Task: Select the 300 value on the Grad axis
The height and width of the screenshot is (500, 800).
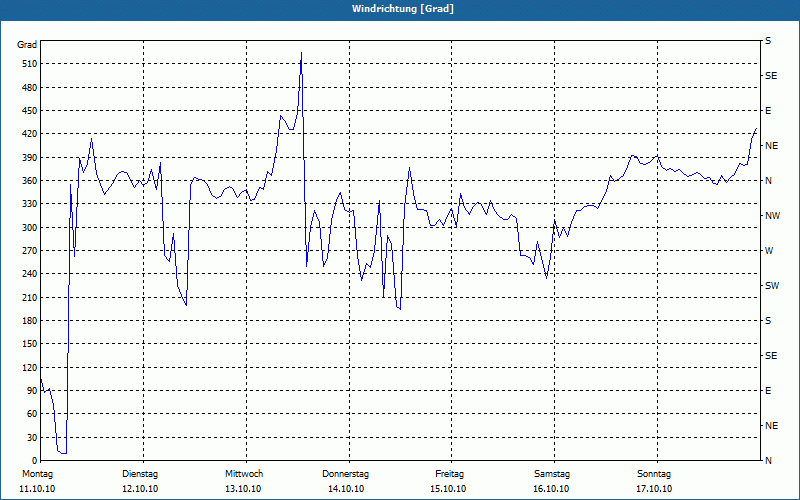Action: tap(30, 228)
